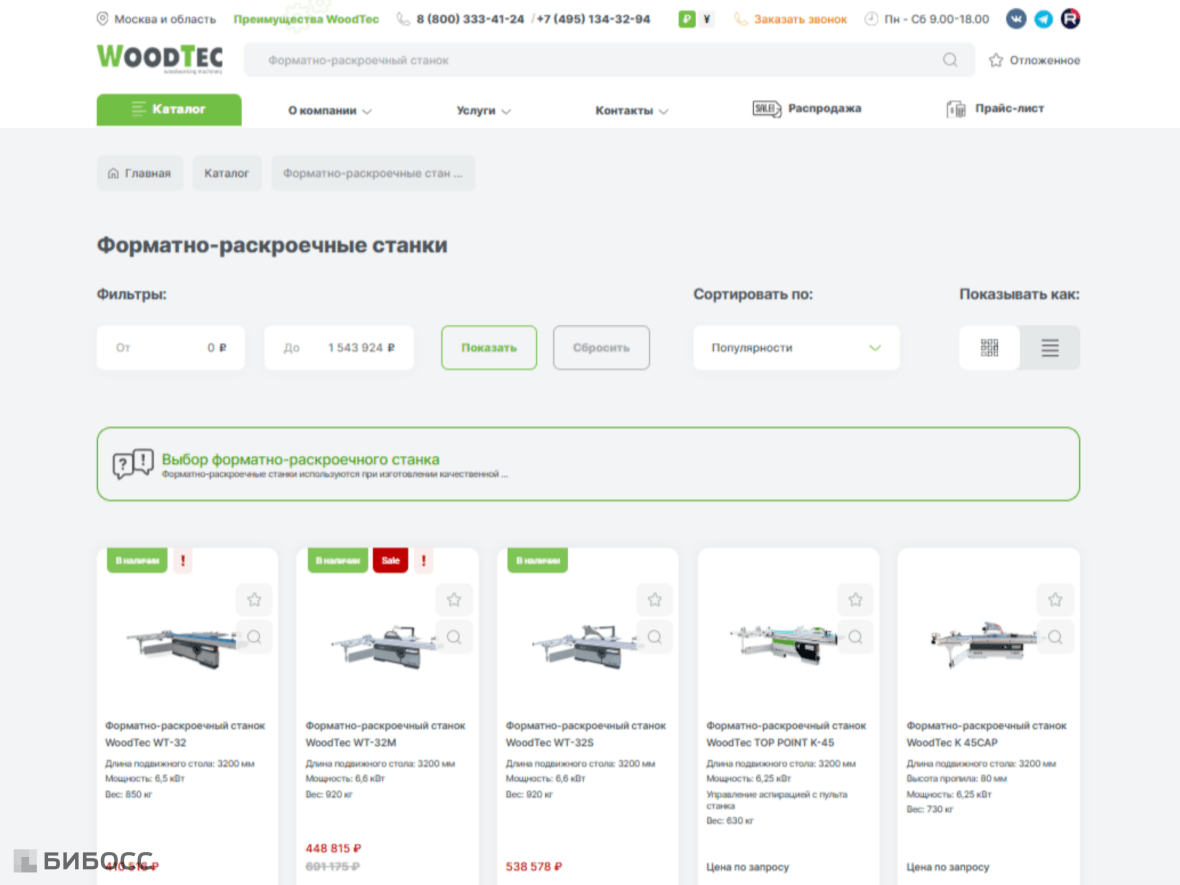Click Sale badge on WT-32M
This screenshot has width=1180, height=885.
coord(391,561)
